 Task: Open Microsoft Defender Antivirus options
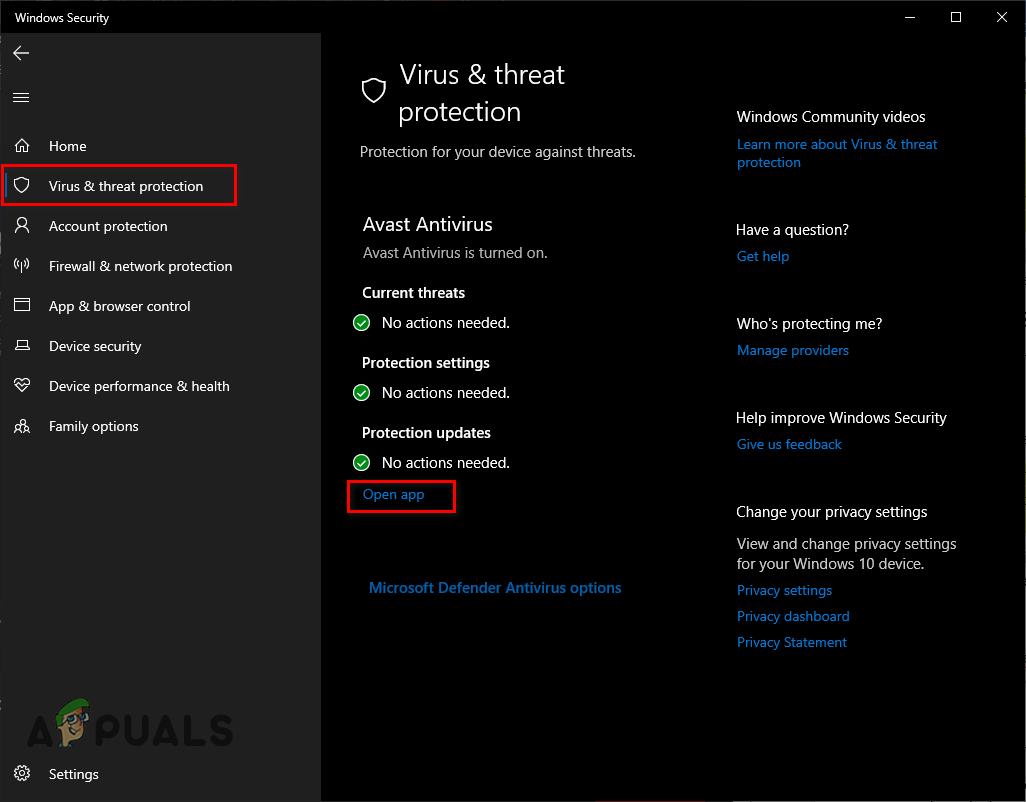click(x=495, y=588)
